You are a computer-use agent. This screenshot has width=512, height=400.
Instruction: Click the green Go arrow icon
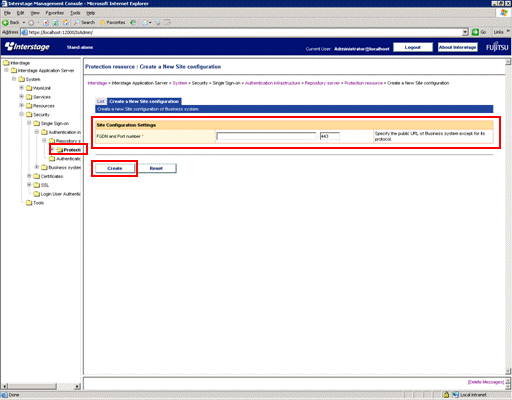pos(475,32)
